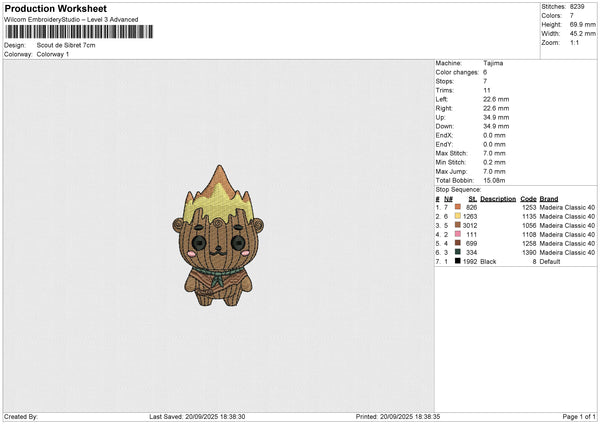Select the black swatch in the Black row
The width and height of the screenshot is (600, 424).
[458, 261]
